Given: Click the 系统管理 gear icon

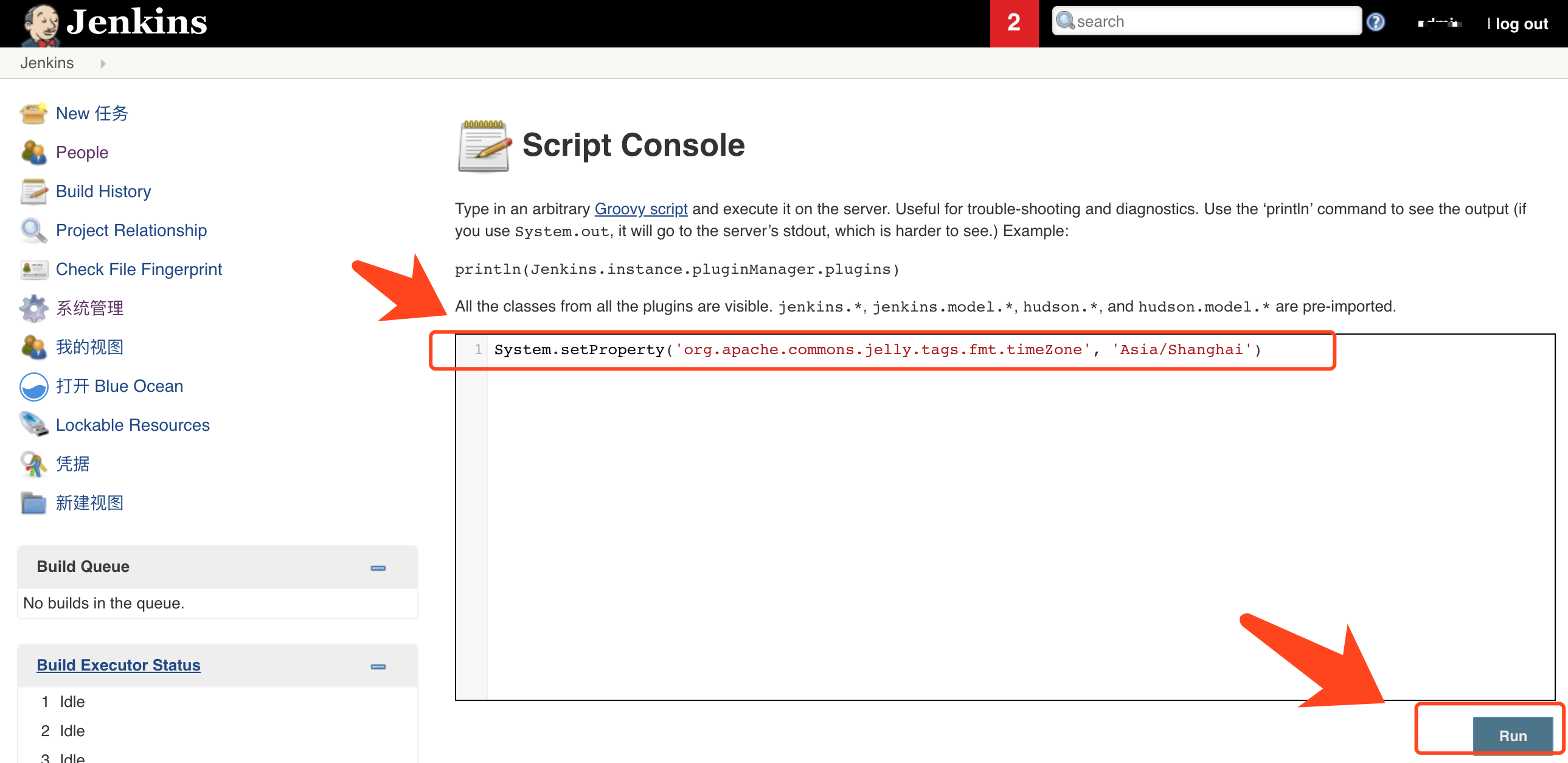Looking at the screenshot, I should tap(33, 308).
